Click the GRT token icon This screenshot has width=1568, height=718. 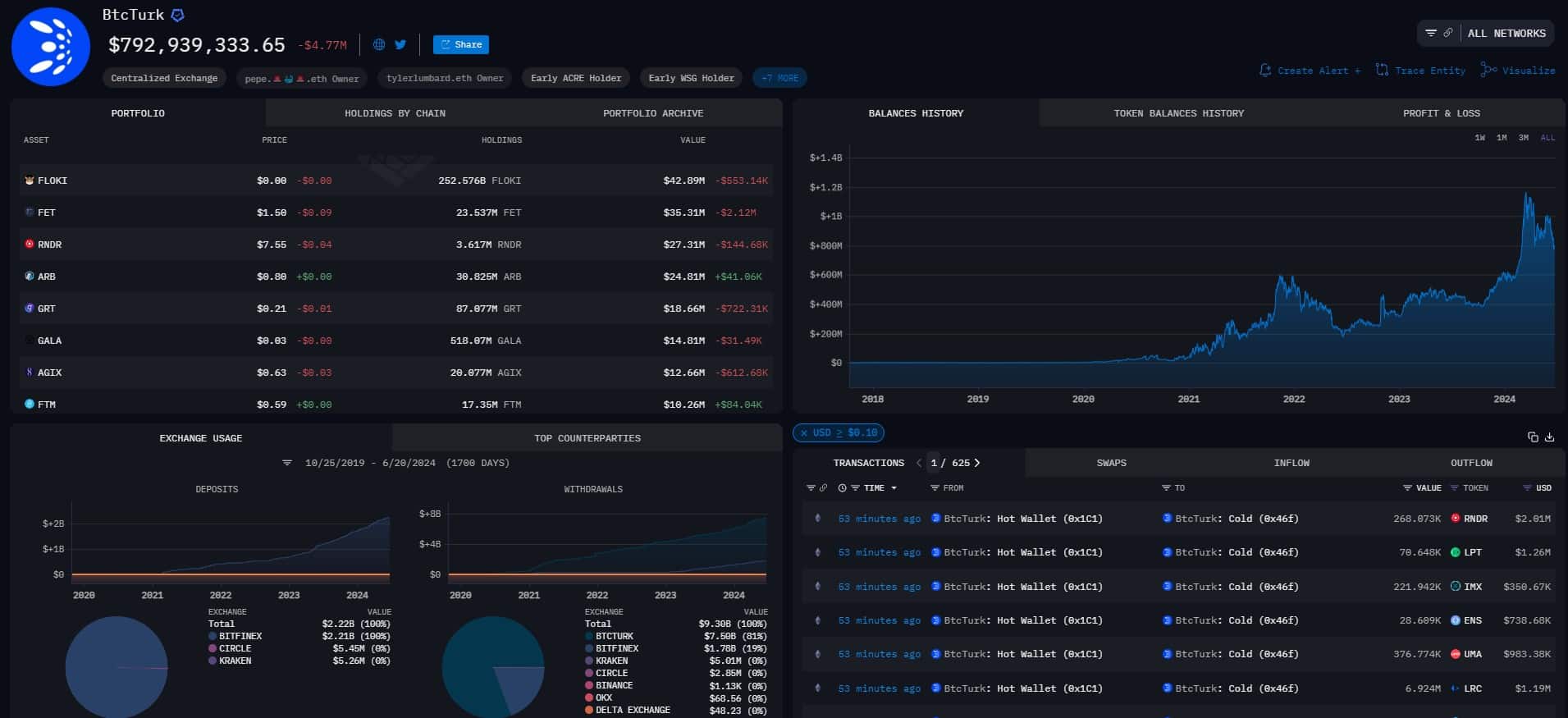[x=30, y=309]
